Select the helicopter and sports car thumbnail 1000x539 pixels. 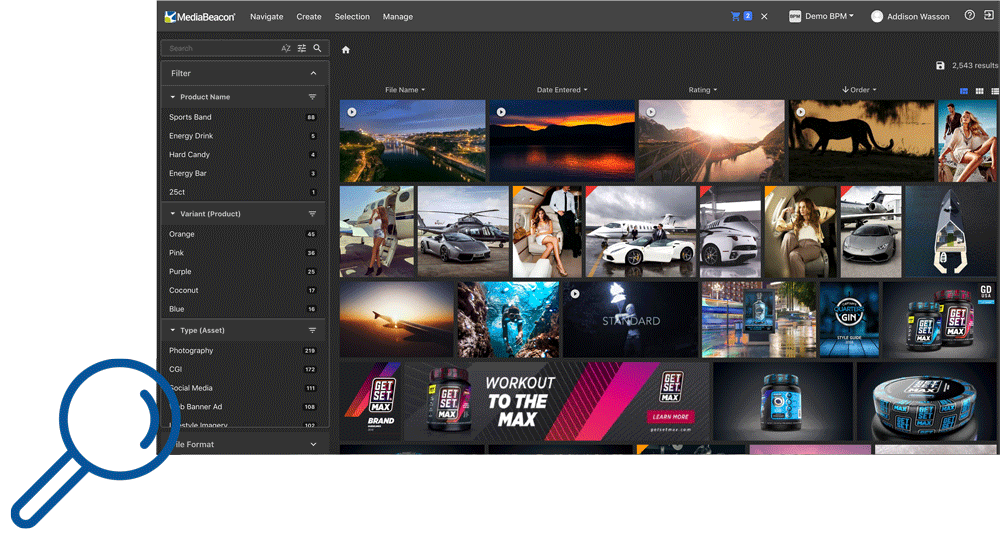tap(463, 232)
